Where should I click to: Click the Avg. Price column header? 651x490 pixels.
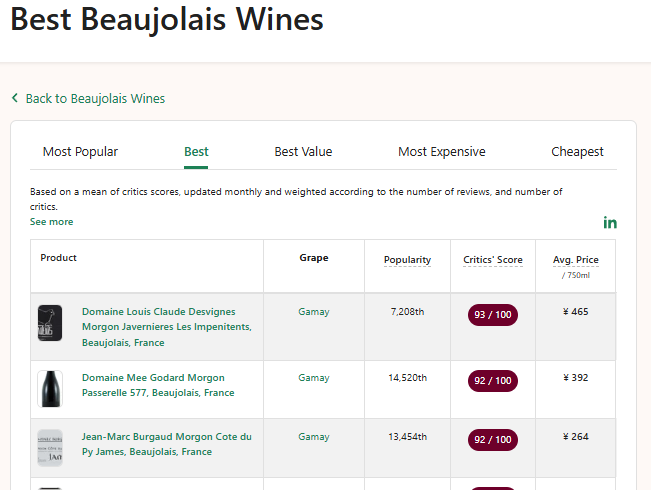click(x=575, y=260)
